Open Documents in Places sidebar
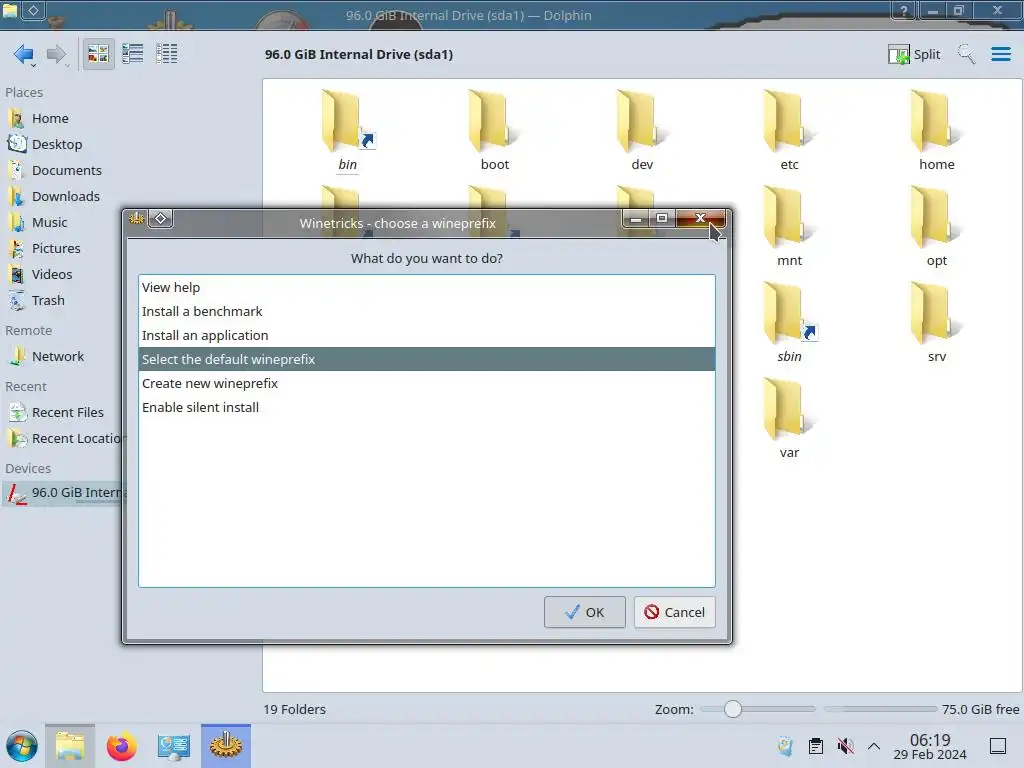1024x768 pixels. click(65, 170)
